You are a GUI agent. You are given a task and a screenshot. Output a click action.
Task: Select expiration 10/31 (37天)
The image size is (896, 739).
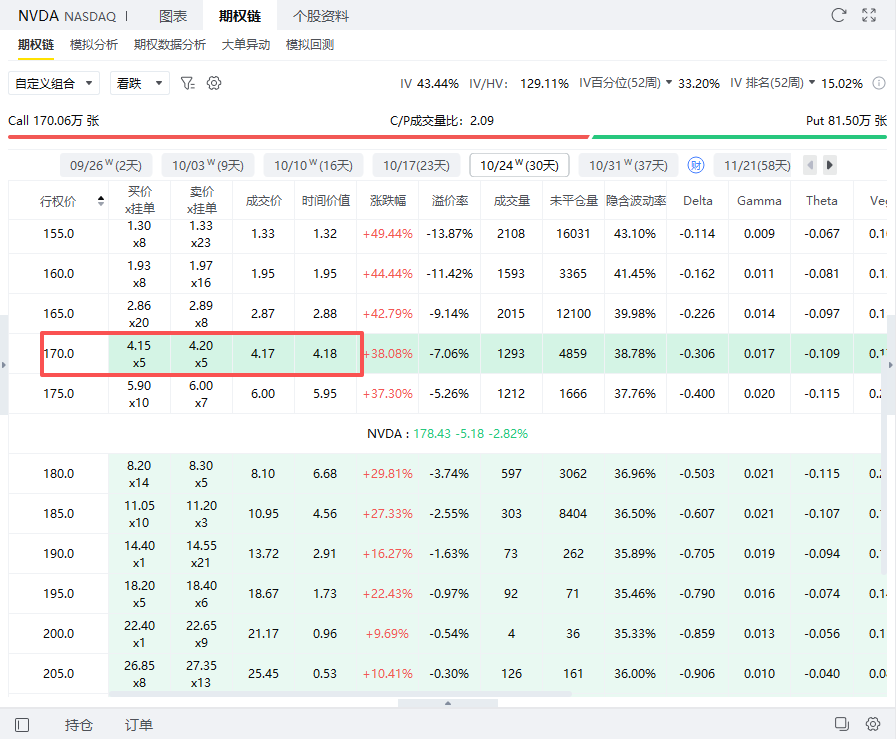[628, 165]
